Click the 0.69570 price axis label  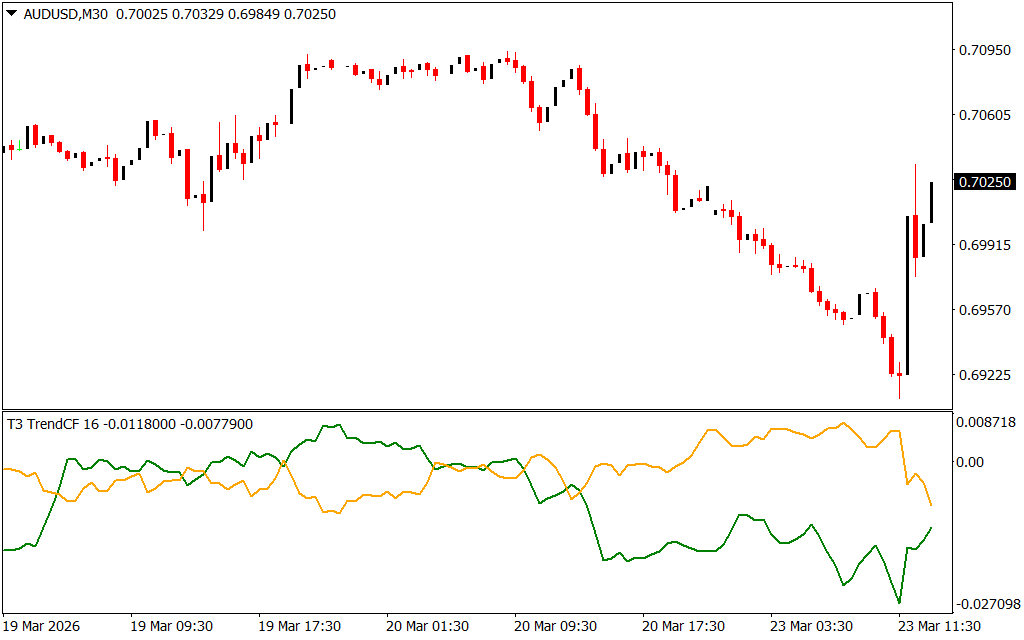pos(984,311)
